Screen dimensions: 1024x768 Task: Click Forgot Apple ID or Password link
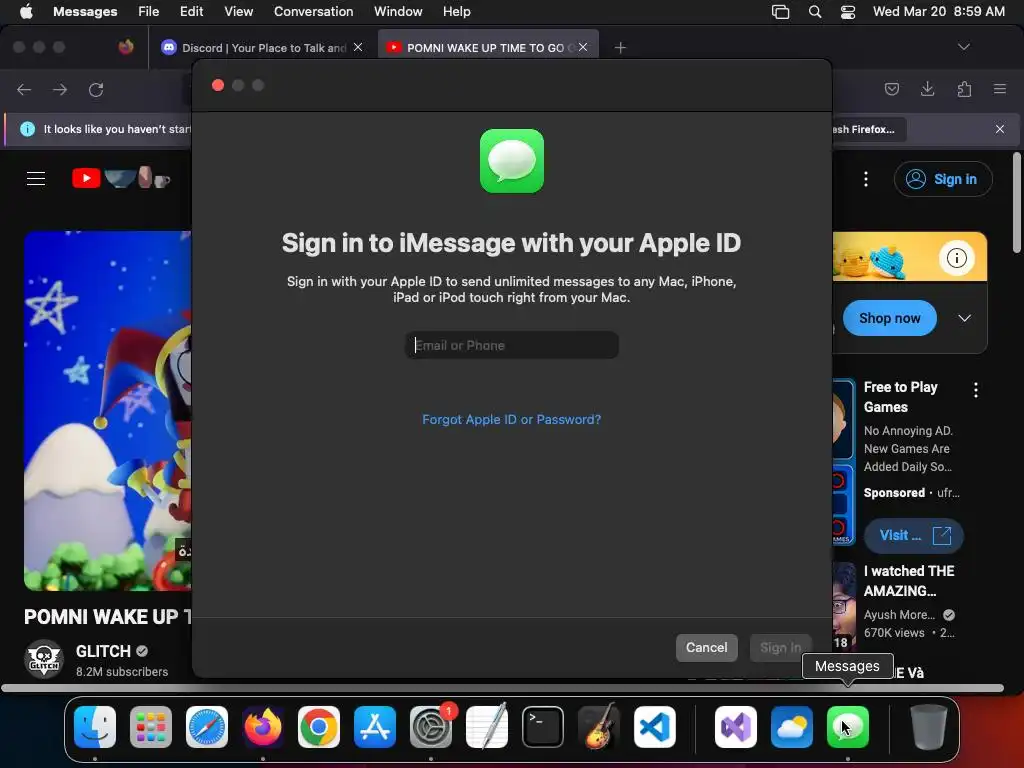click(511, 419)
